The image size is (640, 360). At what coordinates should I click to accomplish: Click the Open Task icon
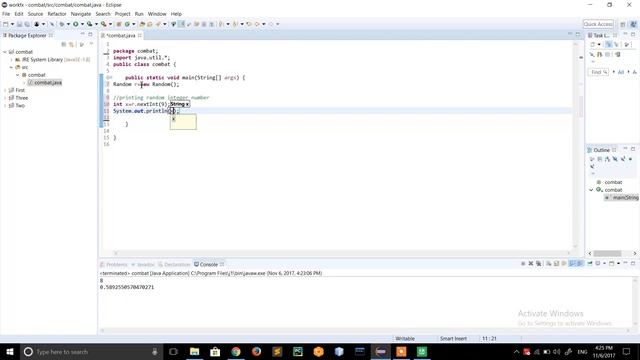tap(150, 24)
